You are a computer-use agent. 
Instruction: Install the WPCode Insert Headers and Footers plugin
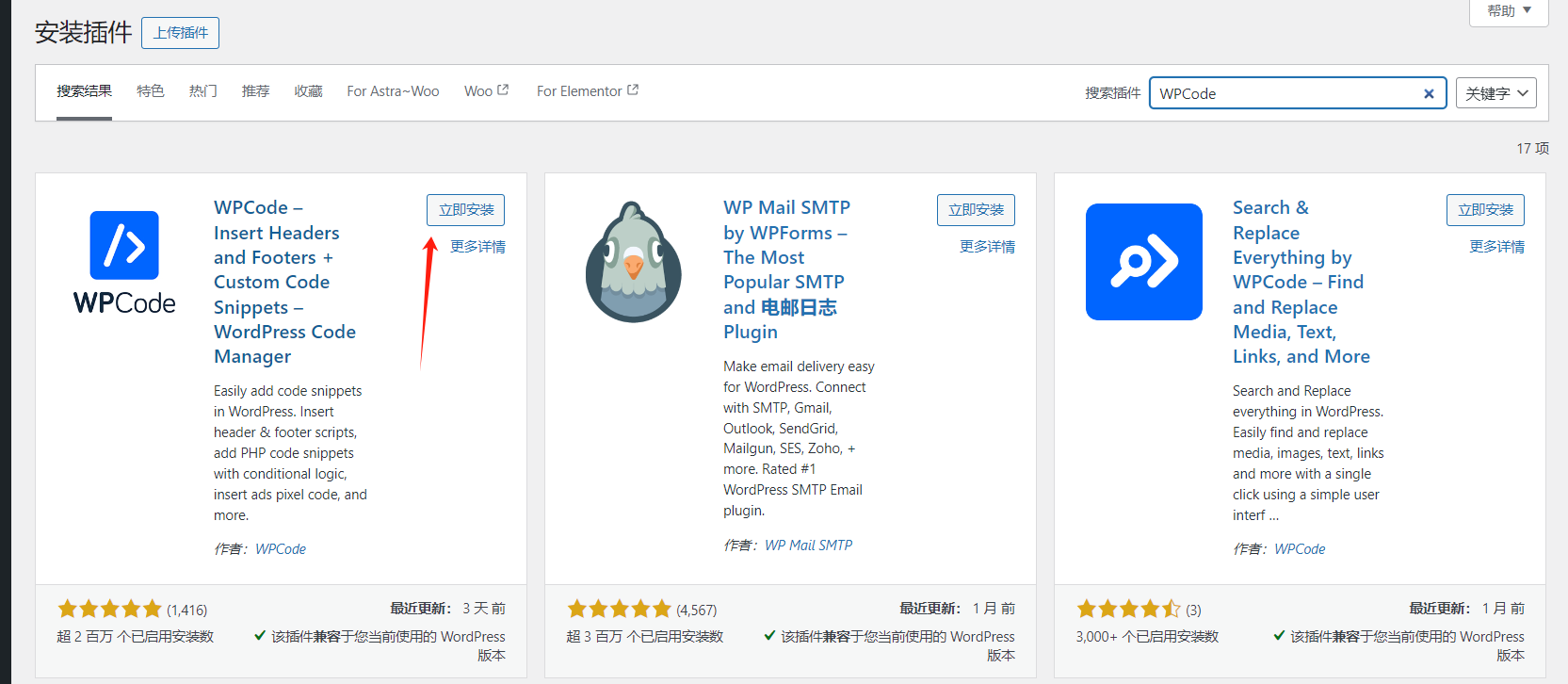(466, 210)
